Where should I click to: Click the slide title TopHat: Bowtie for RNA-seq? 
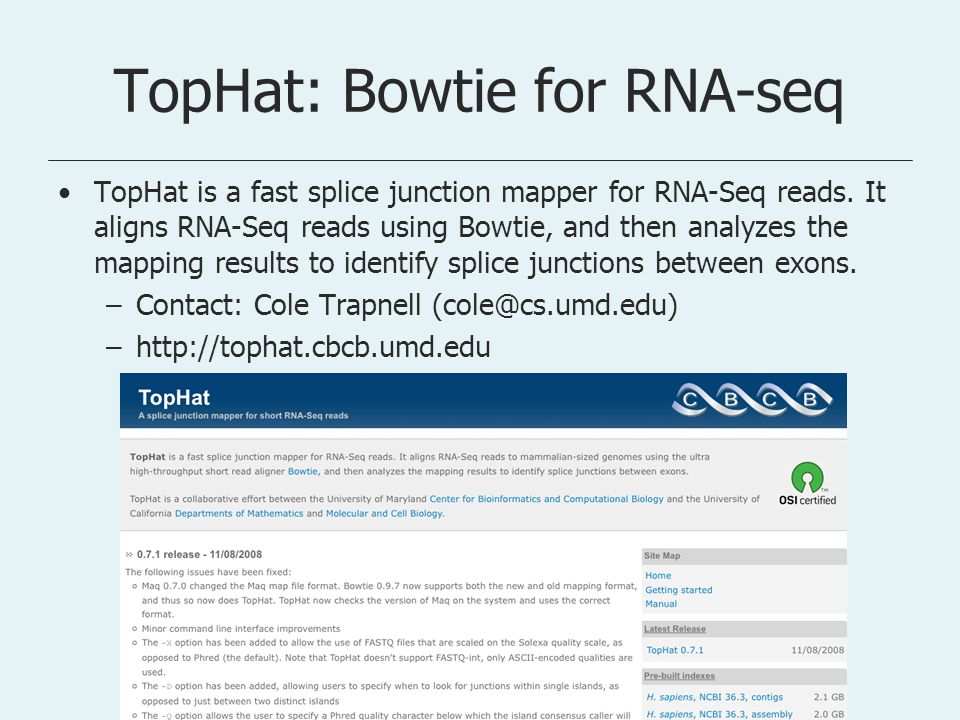[478, 92]
